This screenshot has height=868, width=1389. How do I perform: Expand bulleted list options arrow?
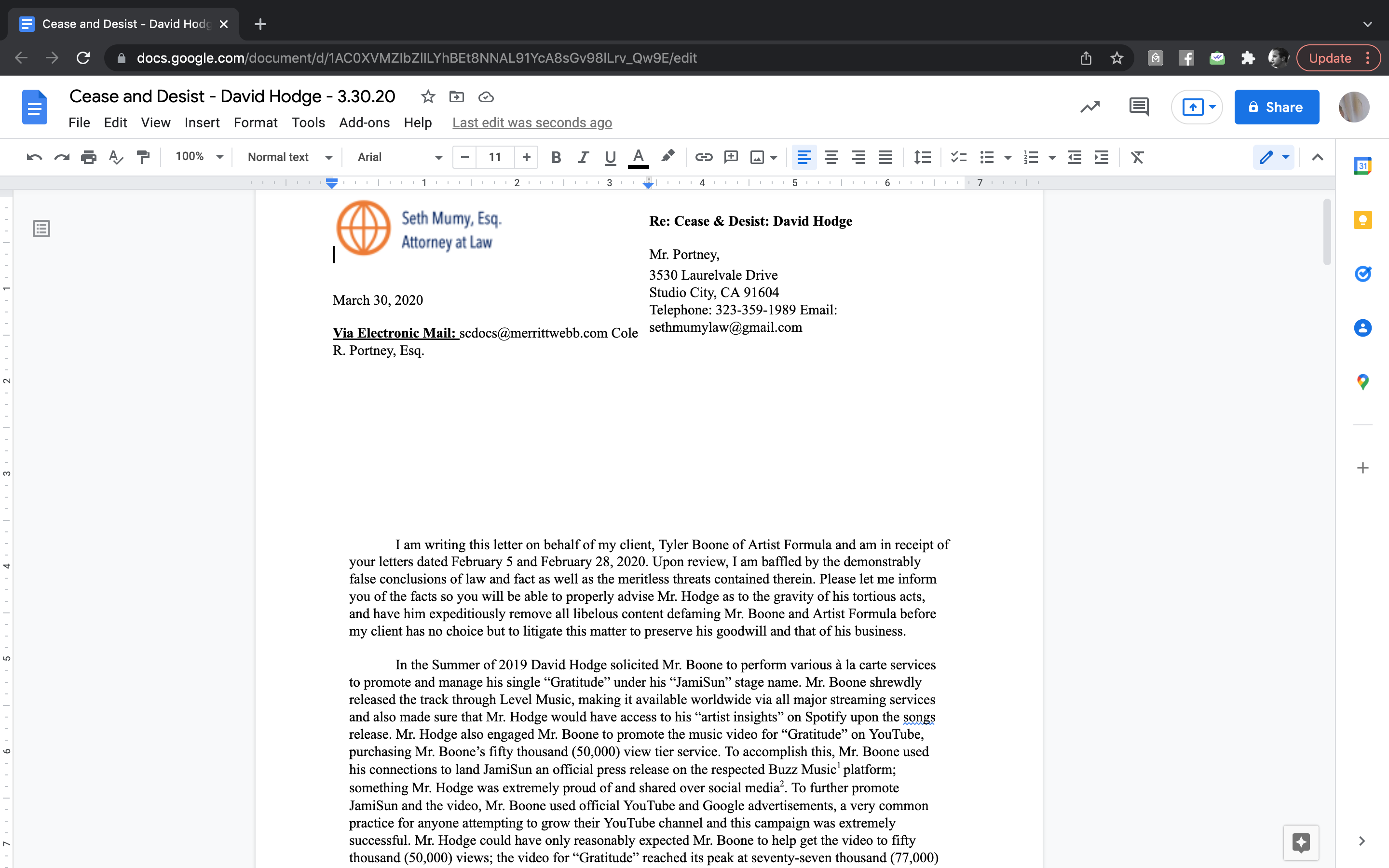tap(1008, 158)
